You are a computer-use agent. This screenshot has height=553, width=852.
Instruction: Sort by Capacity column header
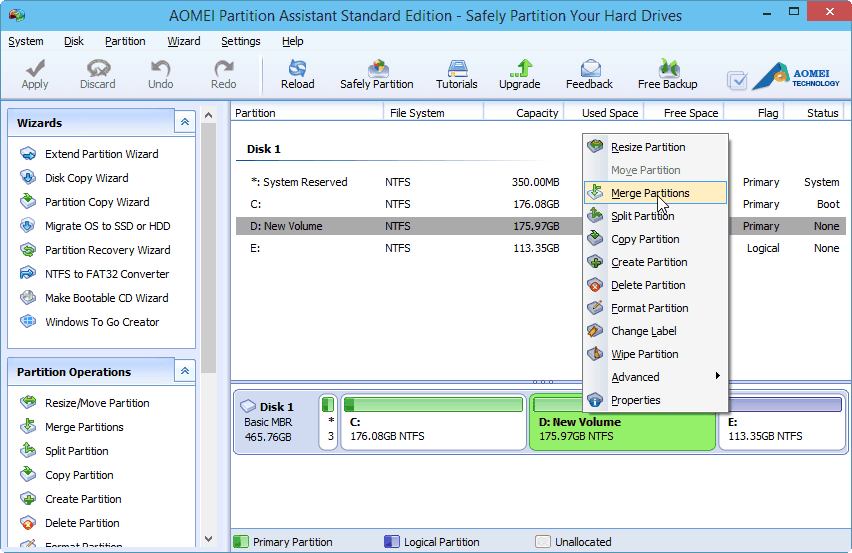(x=523, y=113)
